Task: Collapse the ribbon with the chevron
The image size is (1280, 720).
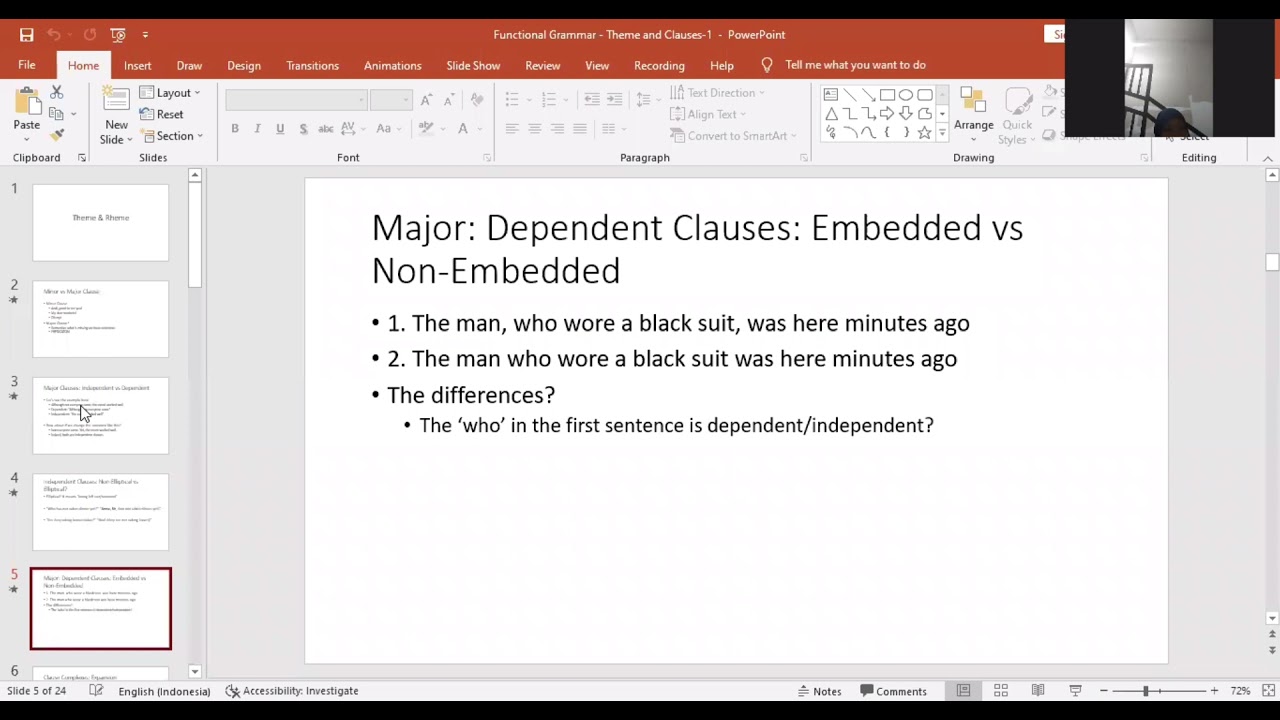Action: (x=1267, y=158)
